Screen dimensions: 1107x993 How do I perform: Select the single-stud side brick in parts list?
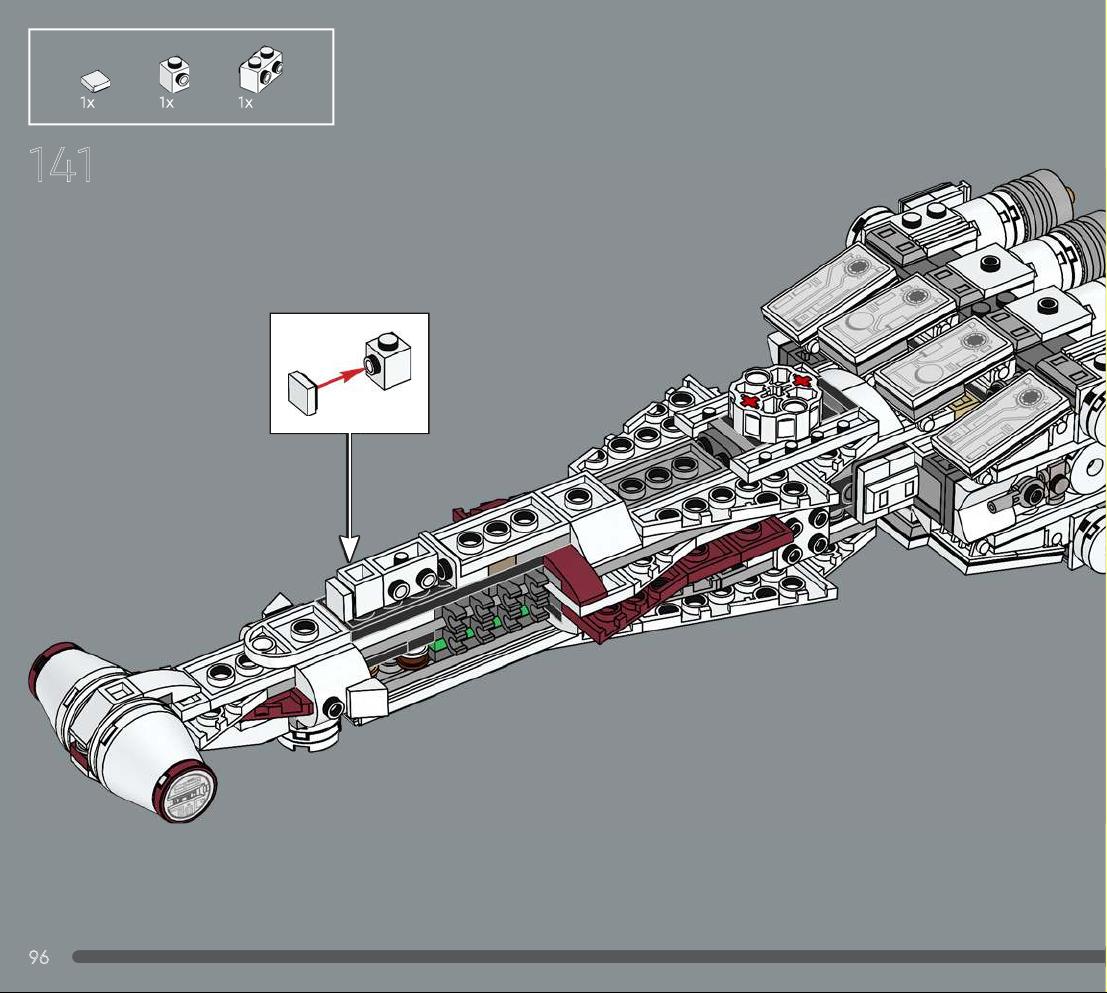174,75
